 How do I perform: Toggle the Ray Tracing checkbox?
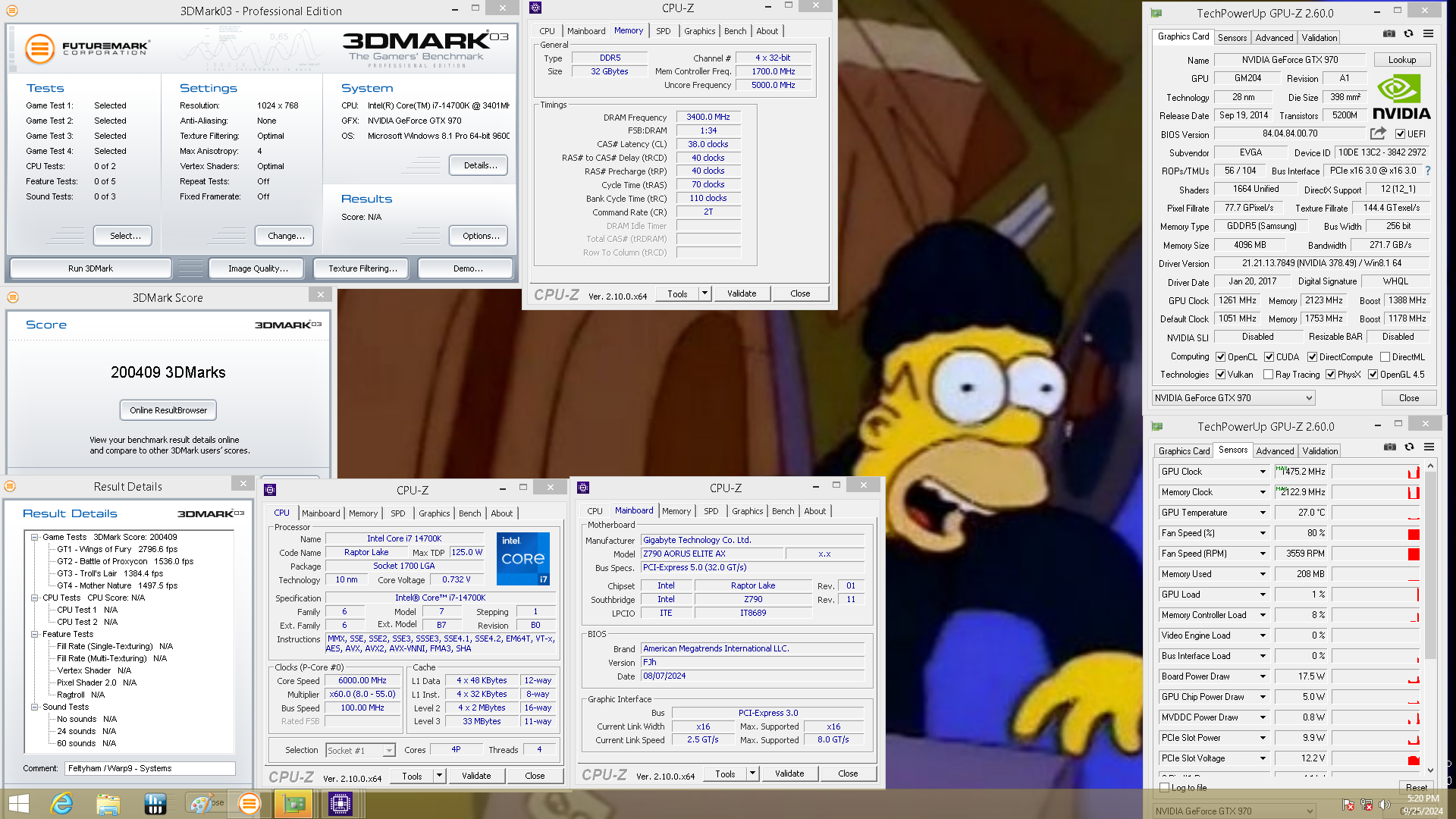pyautogui.click(x=1268, y=375)
